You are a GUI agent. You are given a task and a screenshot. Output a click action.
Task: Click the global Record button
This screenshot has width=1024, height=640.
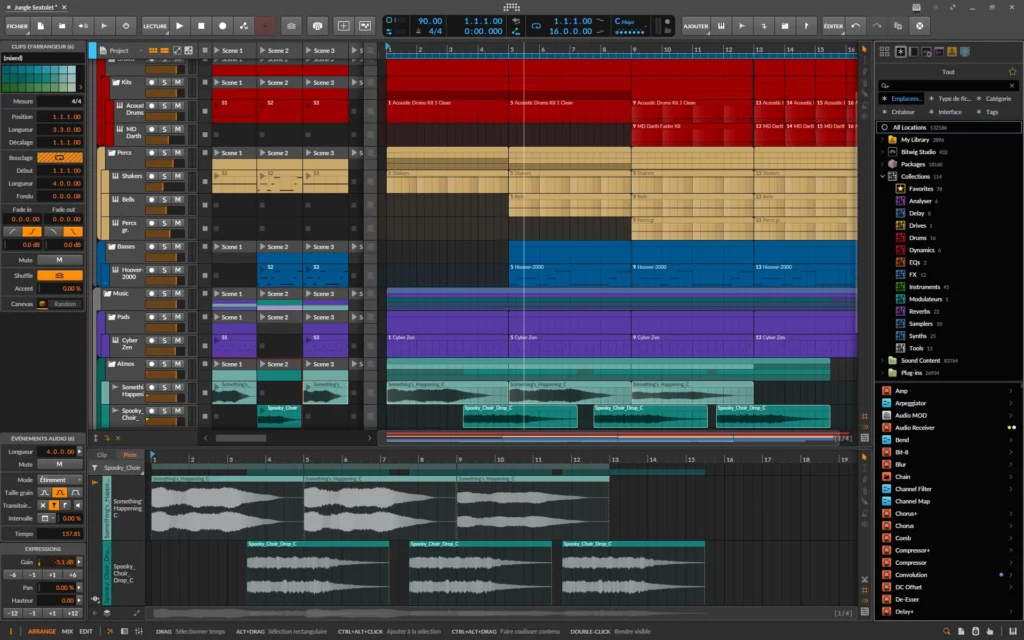223,26
